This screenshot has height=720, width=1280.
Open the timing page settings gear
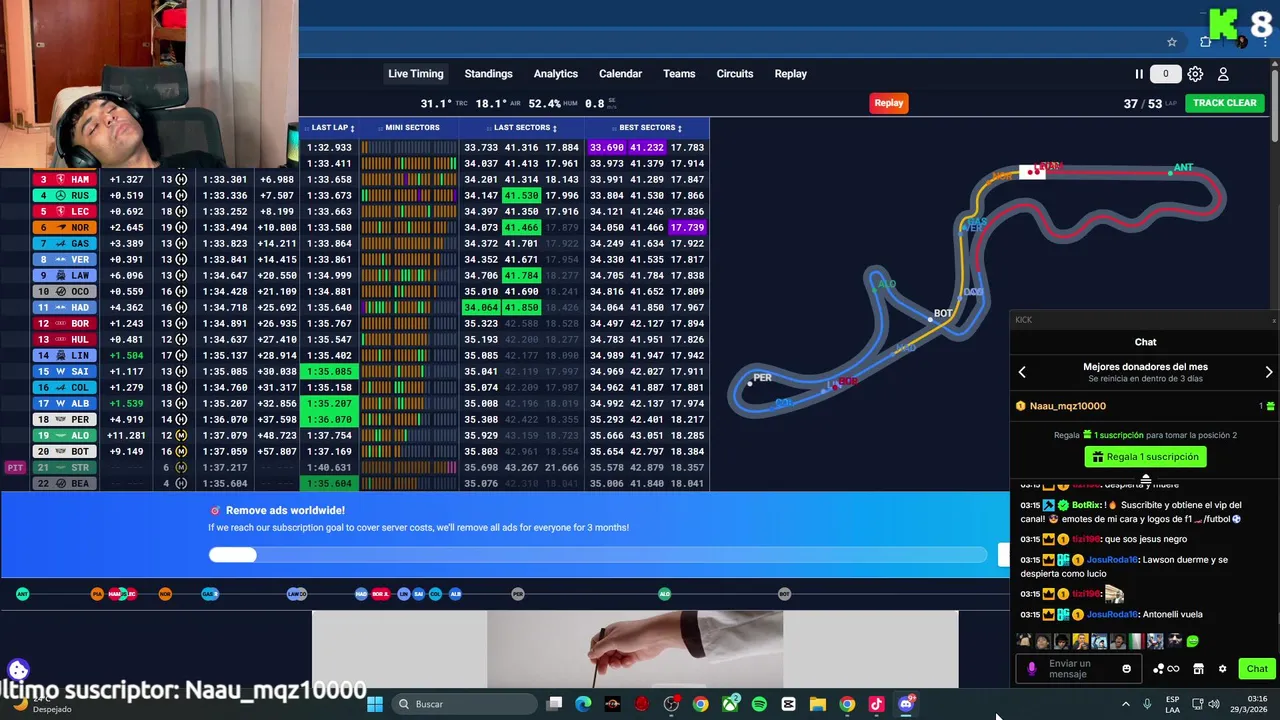point(1195,74)
